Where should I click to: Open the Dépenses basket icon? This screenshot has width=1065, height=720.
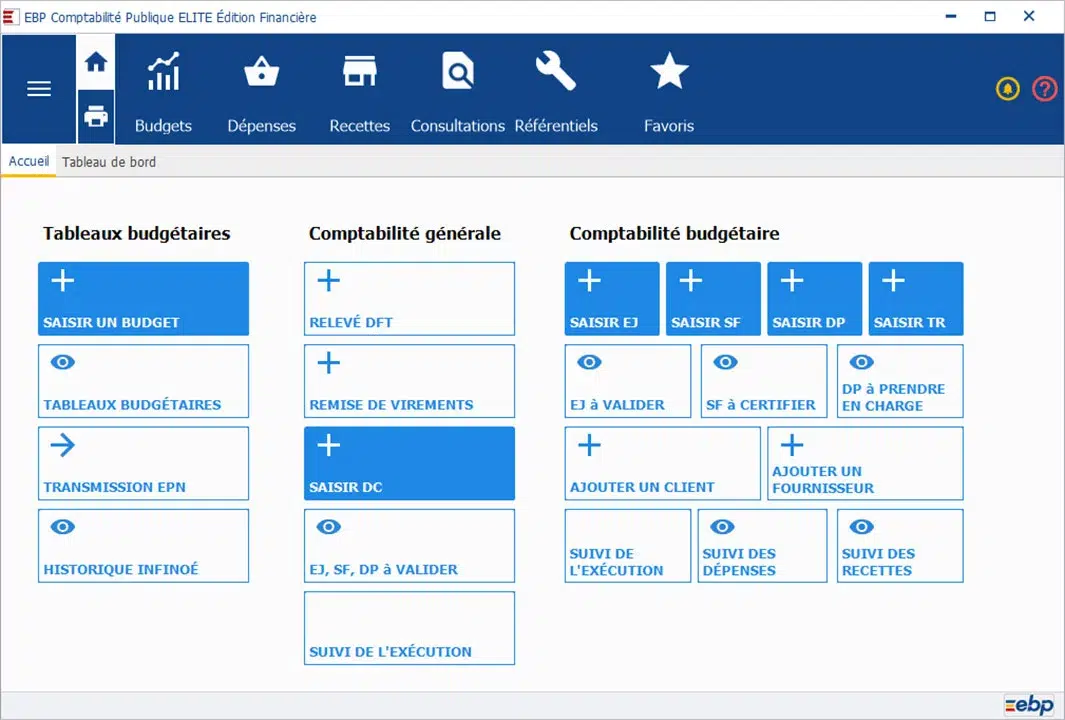point(261,74)
